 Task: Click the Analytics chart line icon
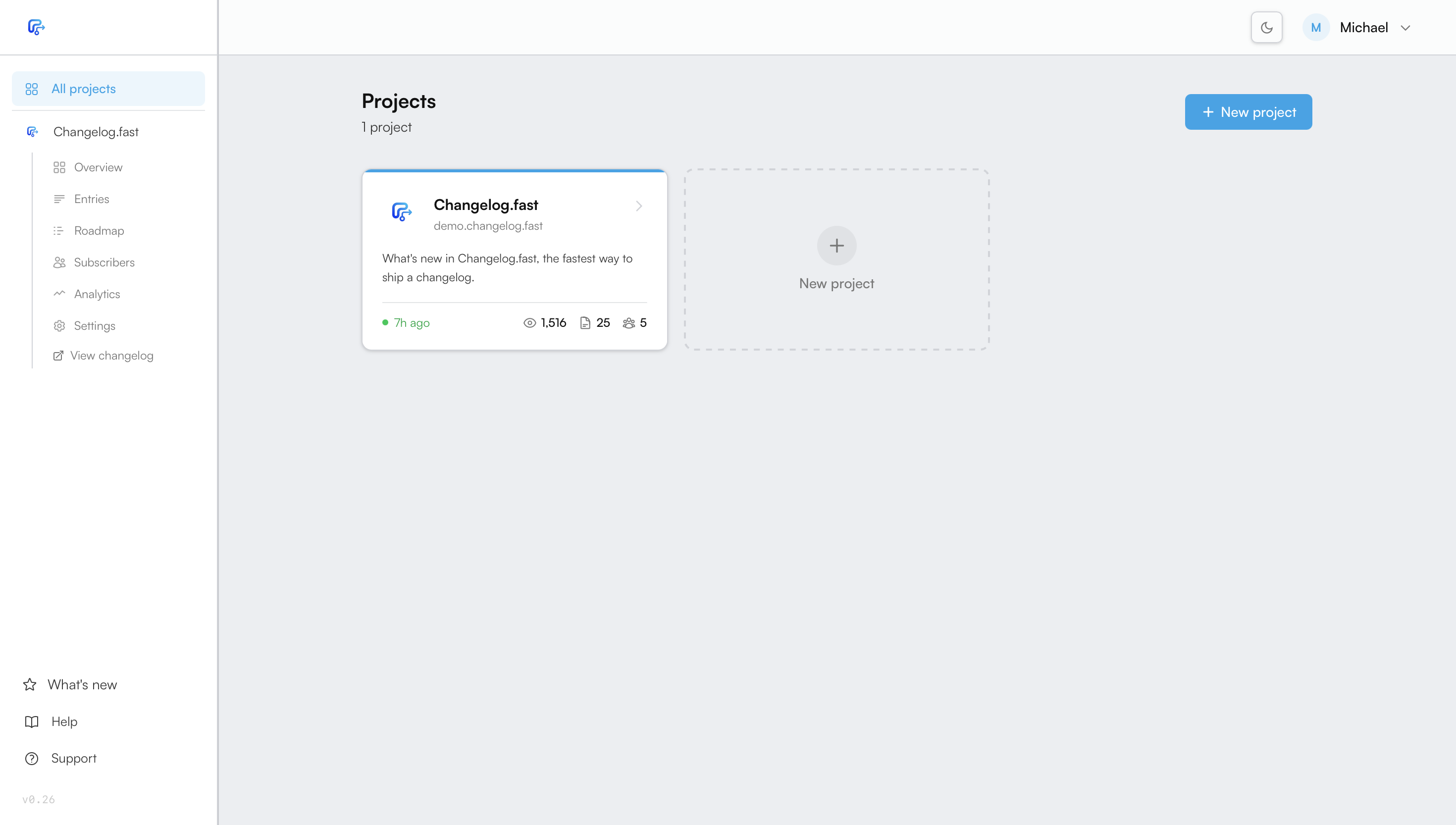(59, 294)
